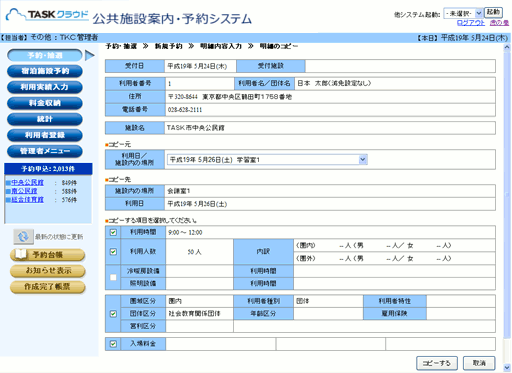Click the お知らせ表示 button
The height and width of the screenshot is (373, 512).
pyautogui.click(x=48, y=271)
